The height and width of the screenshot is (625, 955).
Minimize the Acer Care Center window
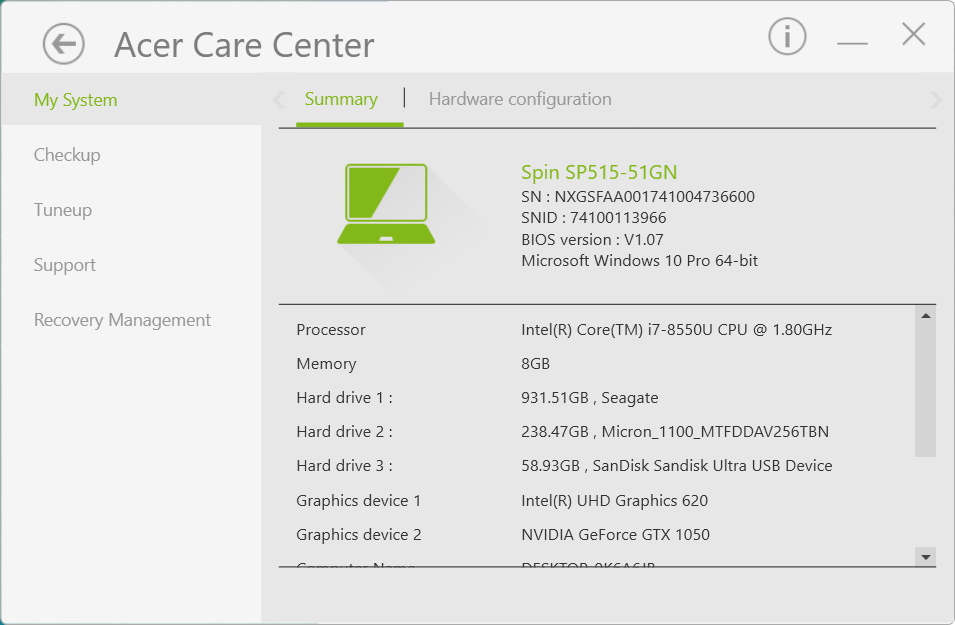point(852,43)
